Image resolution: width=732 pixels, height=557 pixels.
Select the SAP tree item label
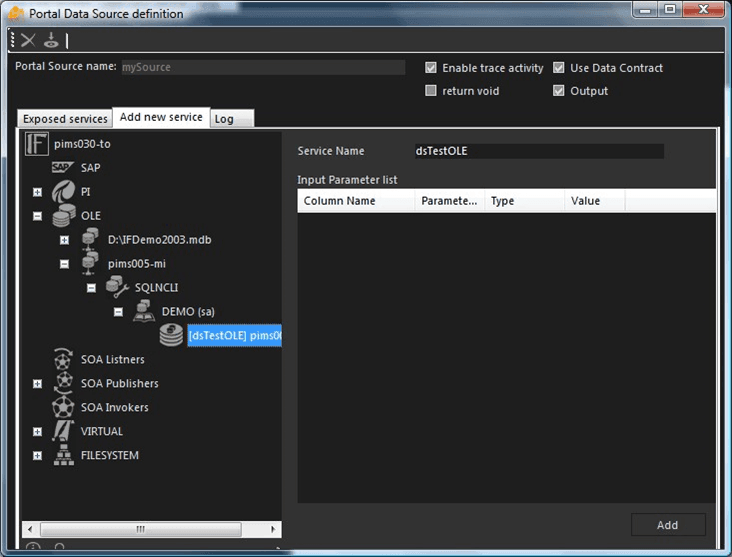click(x=91, y=168)
